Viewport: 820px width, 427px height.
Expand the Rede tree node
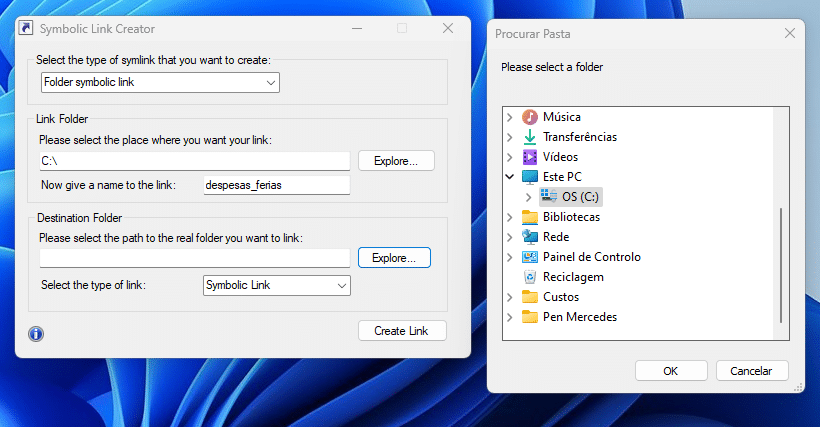pyautogui.click(x=510, y=237)
